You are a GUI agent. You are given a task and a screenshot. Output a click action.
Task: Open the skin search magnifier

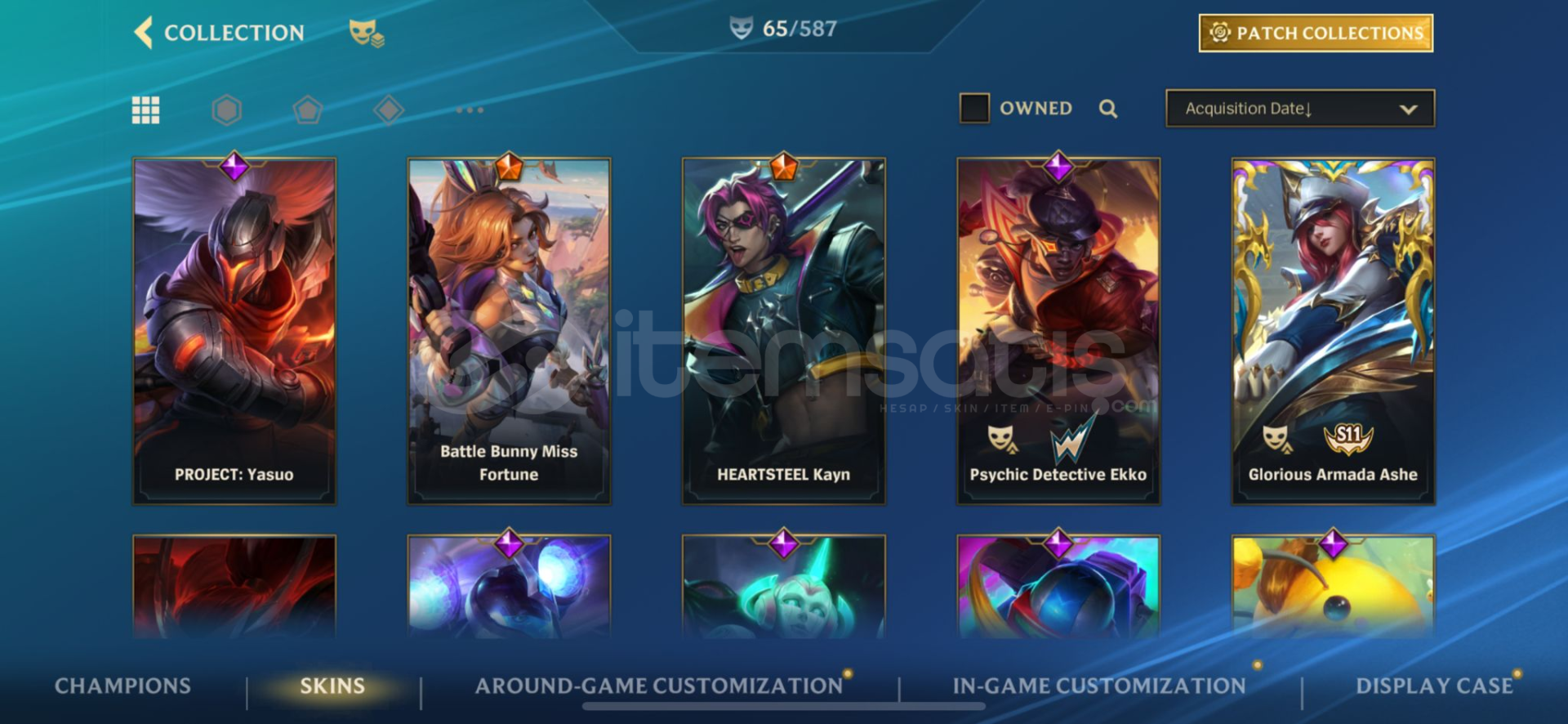1108,109
